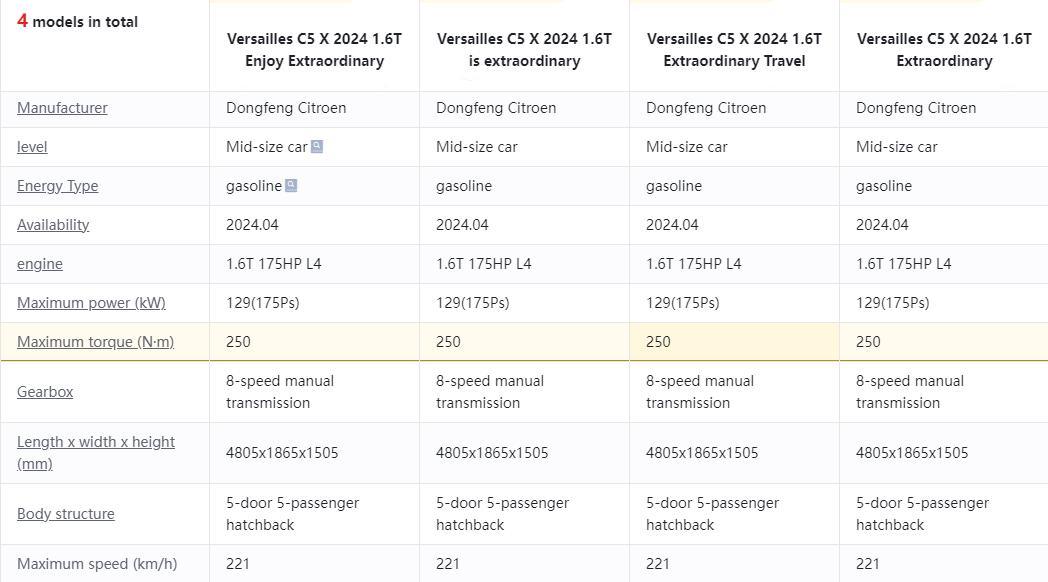The height and width of the screenshot is (582, 1048).
Task: Select the Extraordinary Travel model header
Action: click(x=734, y=49)
